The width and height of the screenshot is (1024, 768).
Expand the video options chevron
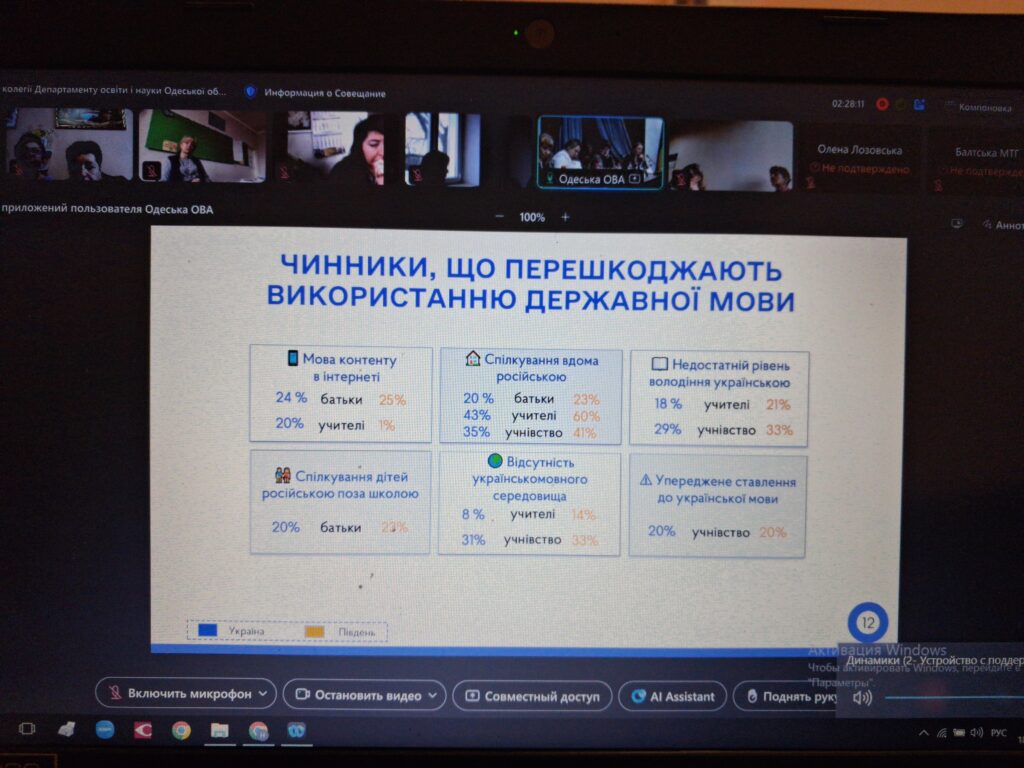pyautogui.click(x=433, y=695)
